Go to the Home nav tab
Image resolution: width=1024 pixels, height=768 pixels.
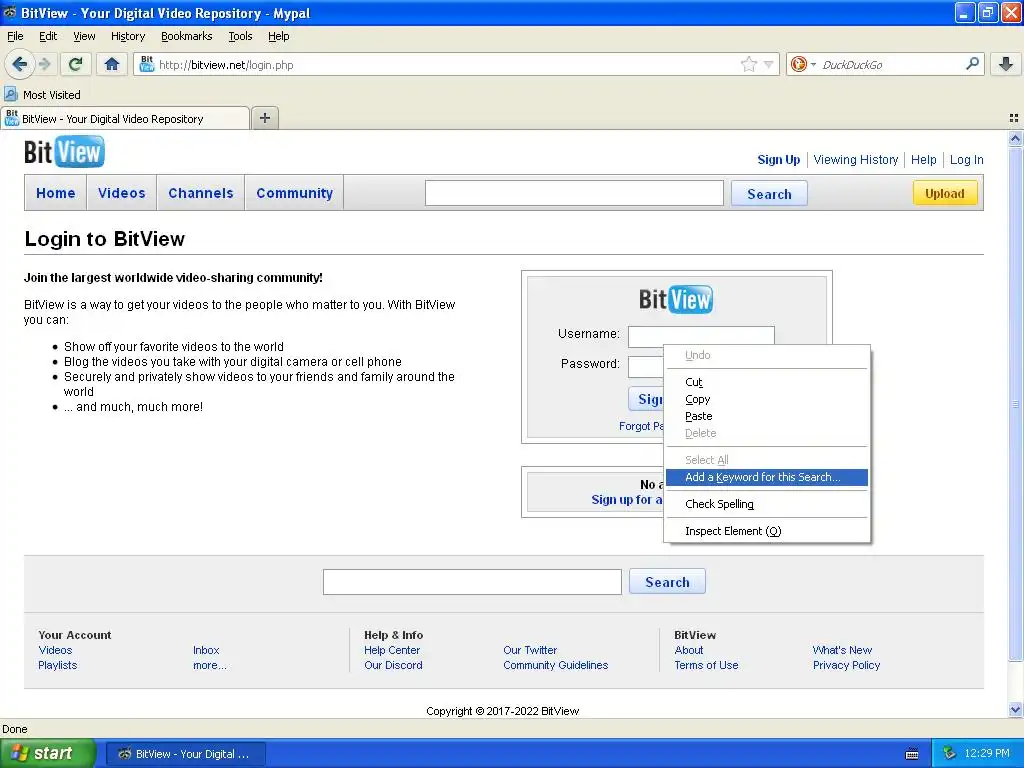pyautogui.click(x=56, y=193)
